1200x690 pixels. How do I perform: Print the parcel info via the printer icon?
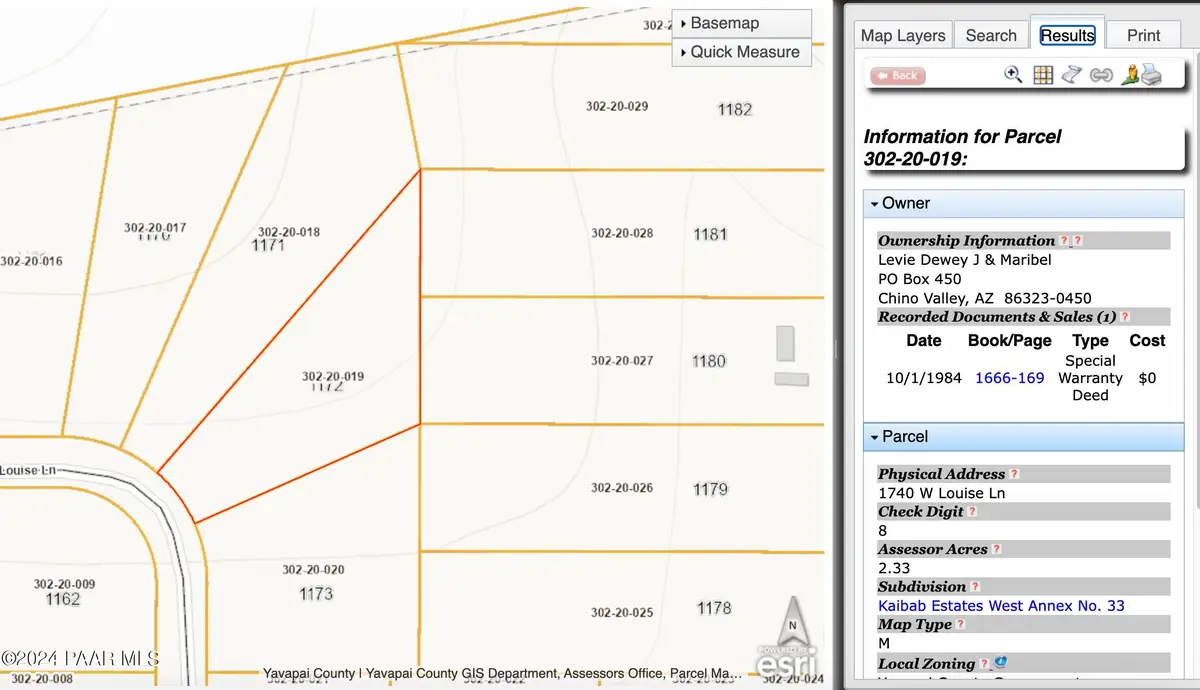click(x=1150, y=74)
